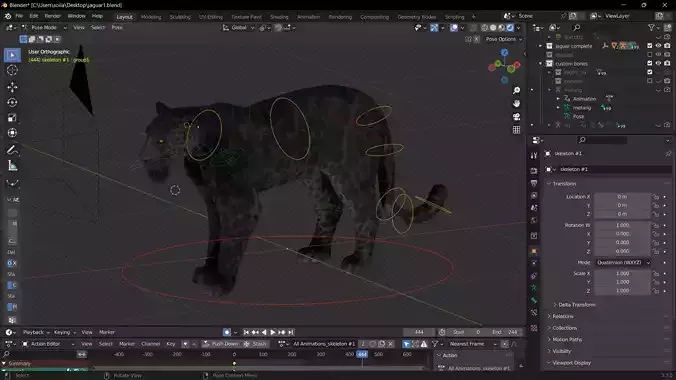Toggle lock for Location X
Viewport: 676px width, 380px height.
pos(656,197)
